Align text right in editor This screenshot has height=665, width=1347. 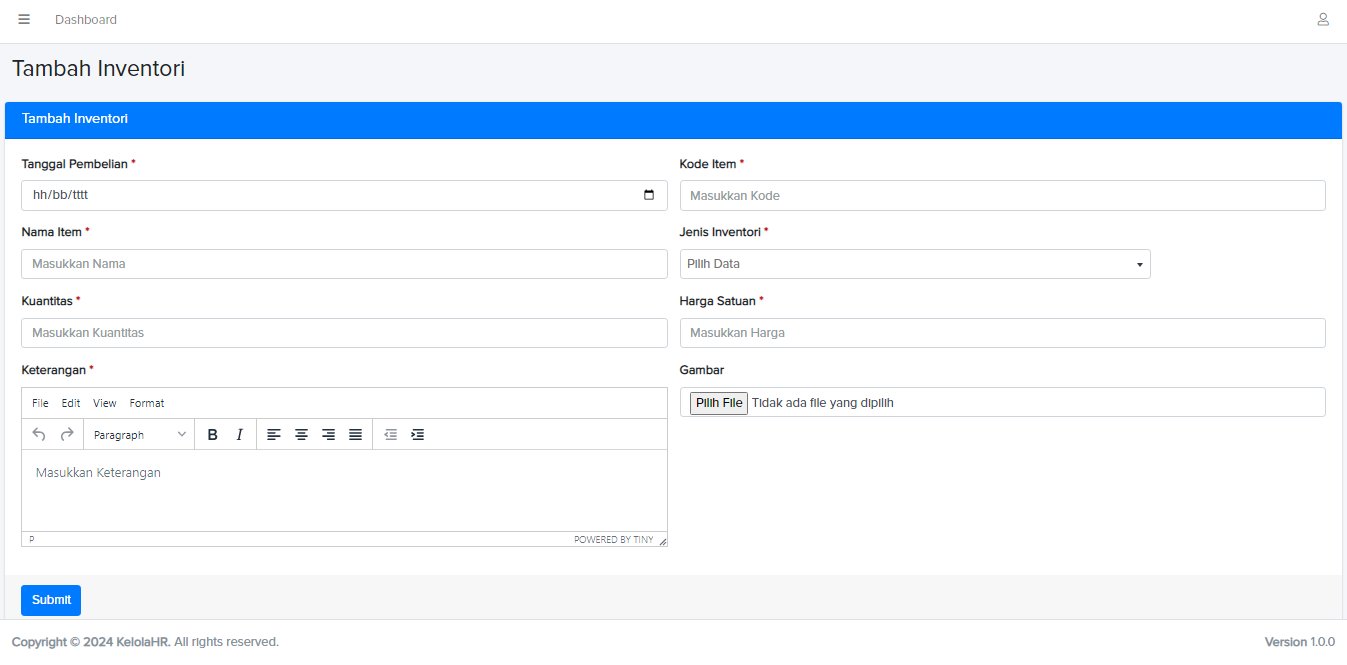[x=328, y=435]
